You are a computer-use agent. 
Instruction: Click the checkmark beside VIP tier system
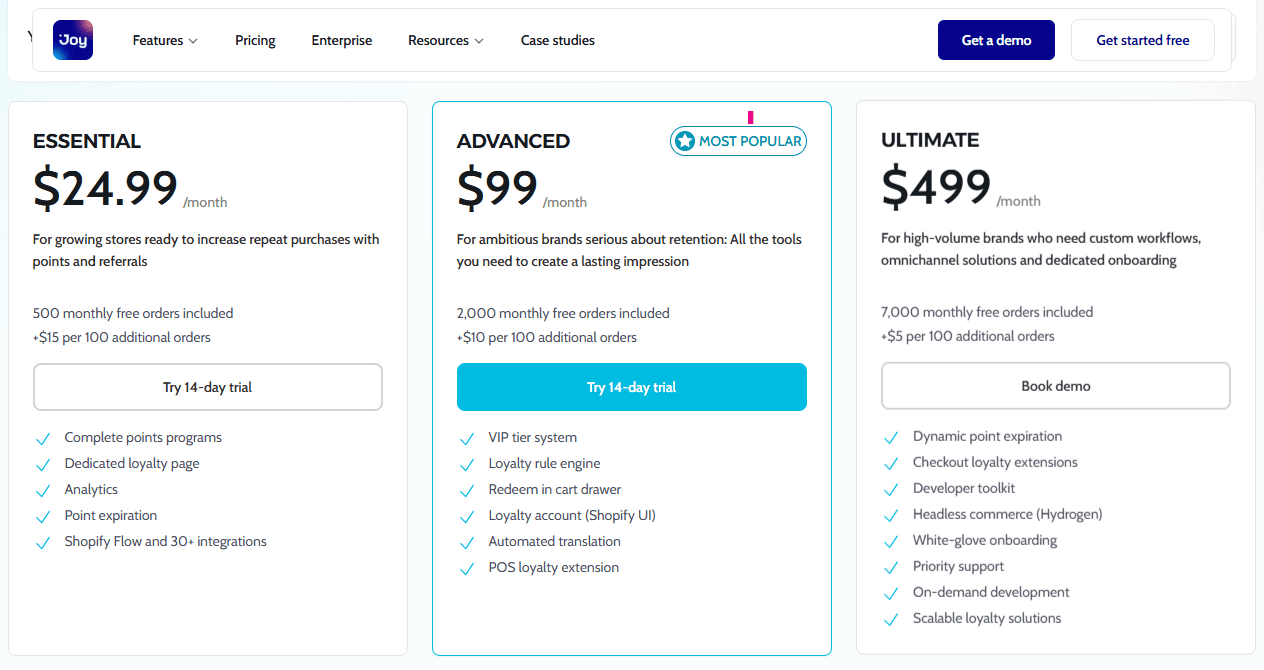click(x=467, y=437)
